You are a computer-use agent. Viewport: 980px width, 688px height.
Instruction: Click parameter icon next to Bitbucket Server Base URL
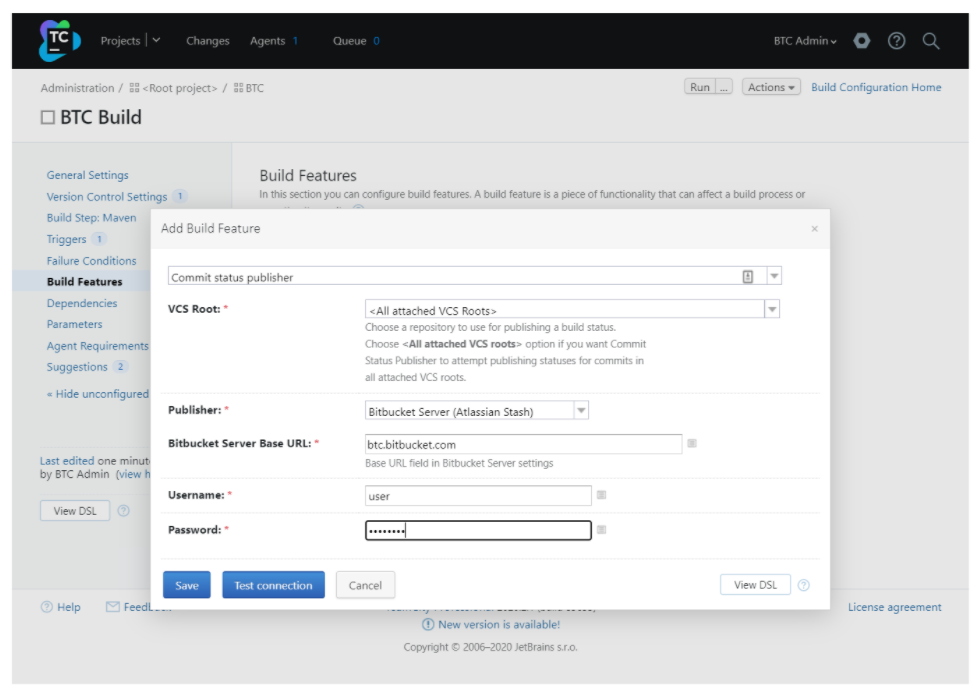pos(692,443)
